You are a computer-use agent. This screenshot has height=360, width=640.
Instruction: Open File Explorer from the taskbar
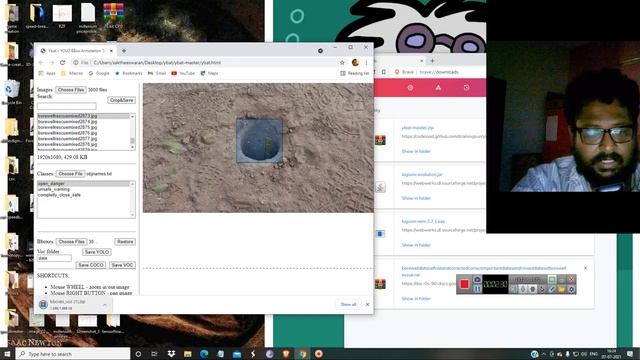pos(187,354)
